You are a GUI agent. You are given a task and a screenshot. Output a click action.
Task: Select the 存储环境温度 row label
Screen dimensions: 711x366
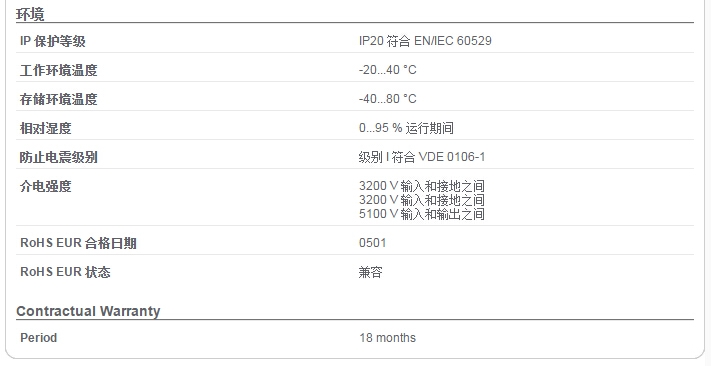58,99
